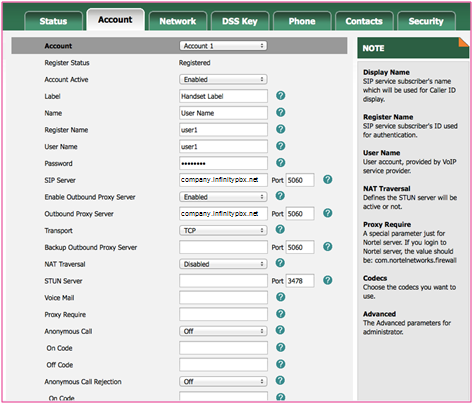Switch to the Security tab
The height and width of the screenshot is (404, 474).
coord(426,21)
